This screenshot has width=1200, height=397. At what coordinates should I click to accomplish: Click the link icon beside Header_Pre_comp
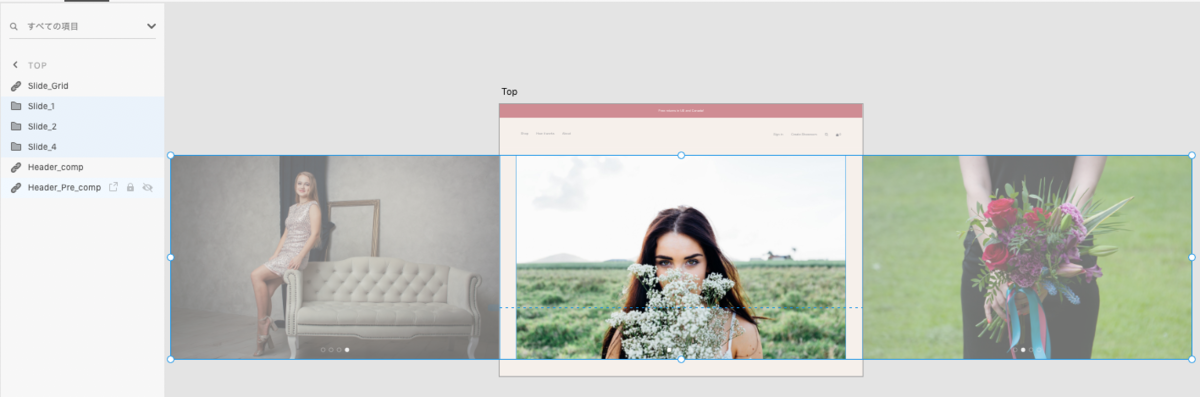pyautogui.click(x=16, y=187)
